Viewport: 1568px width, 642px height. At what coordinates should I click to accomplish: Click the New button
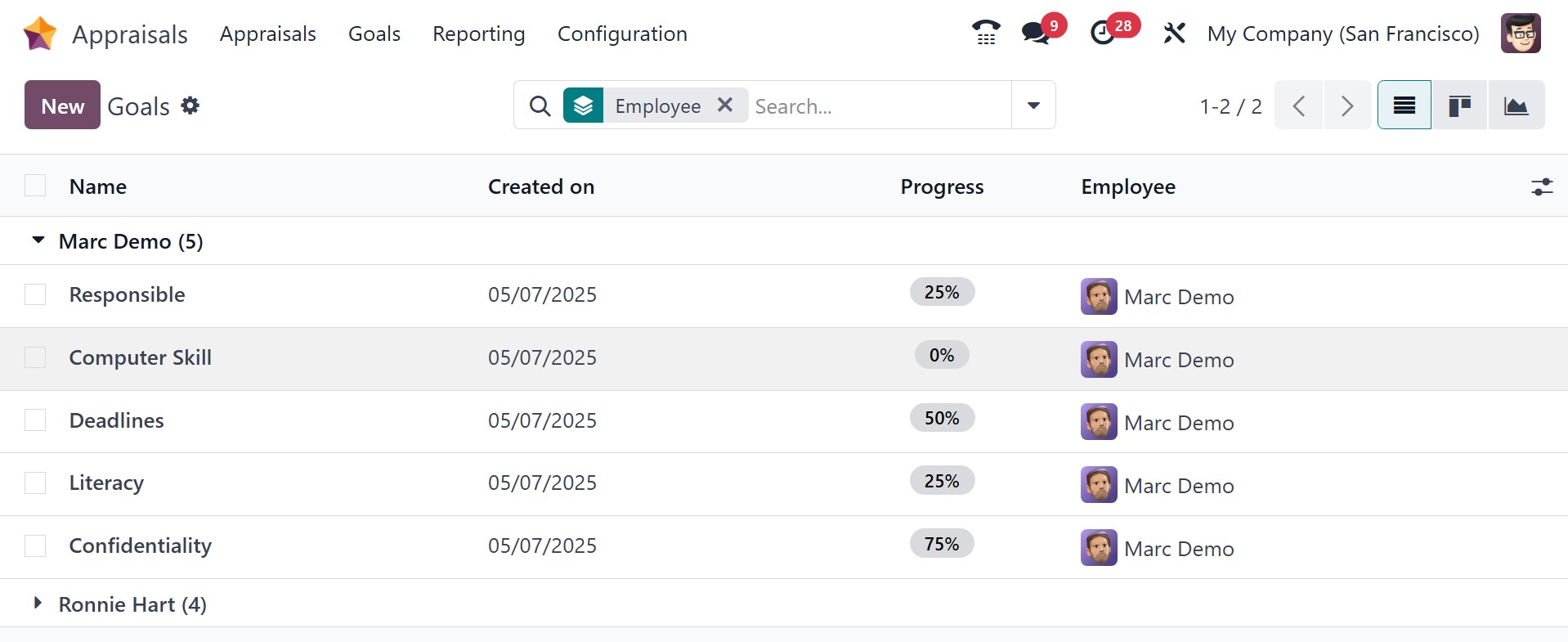tap(62, 106)
